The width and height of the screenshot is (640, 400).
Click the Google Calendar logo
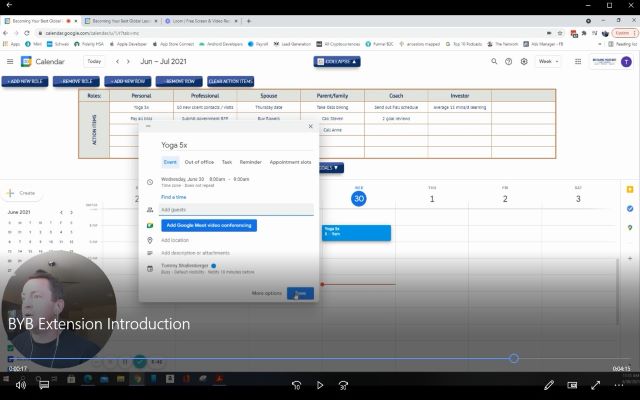(x=26, y=62)
